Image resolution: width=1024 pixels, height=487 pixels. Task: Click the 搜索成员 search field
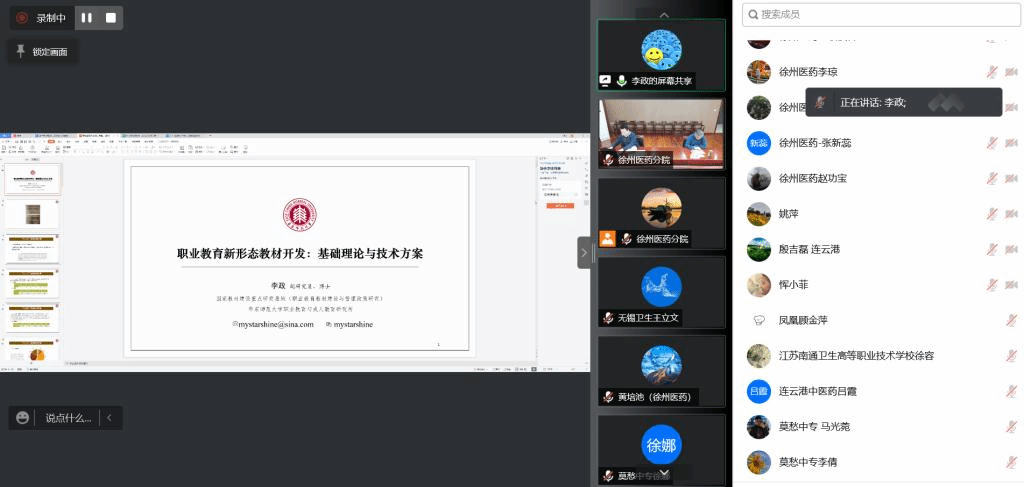click(880, 14)
